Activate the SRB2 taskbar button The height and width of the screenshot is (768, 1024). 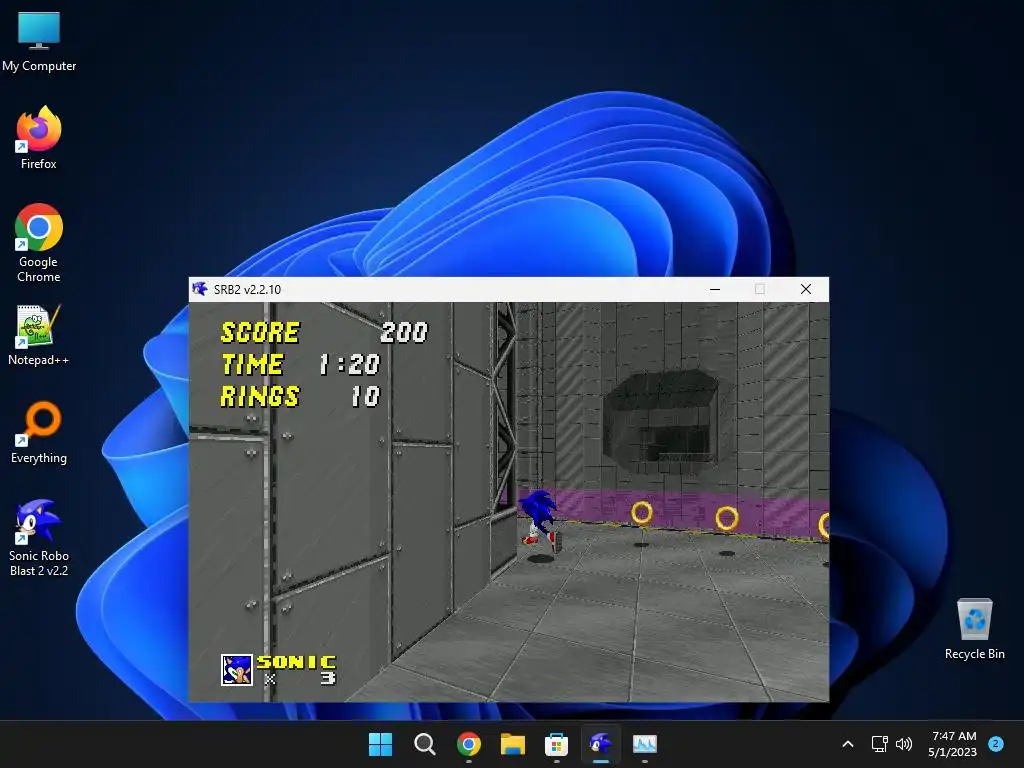pos(601,744)
